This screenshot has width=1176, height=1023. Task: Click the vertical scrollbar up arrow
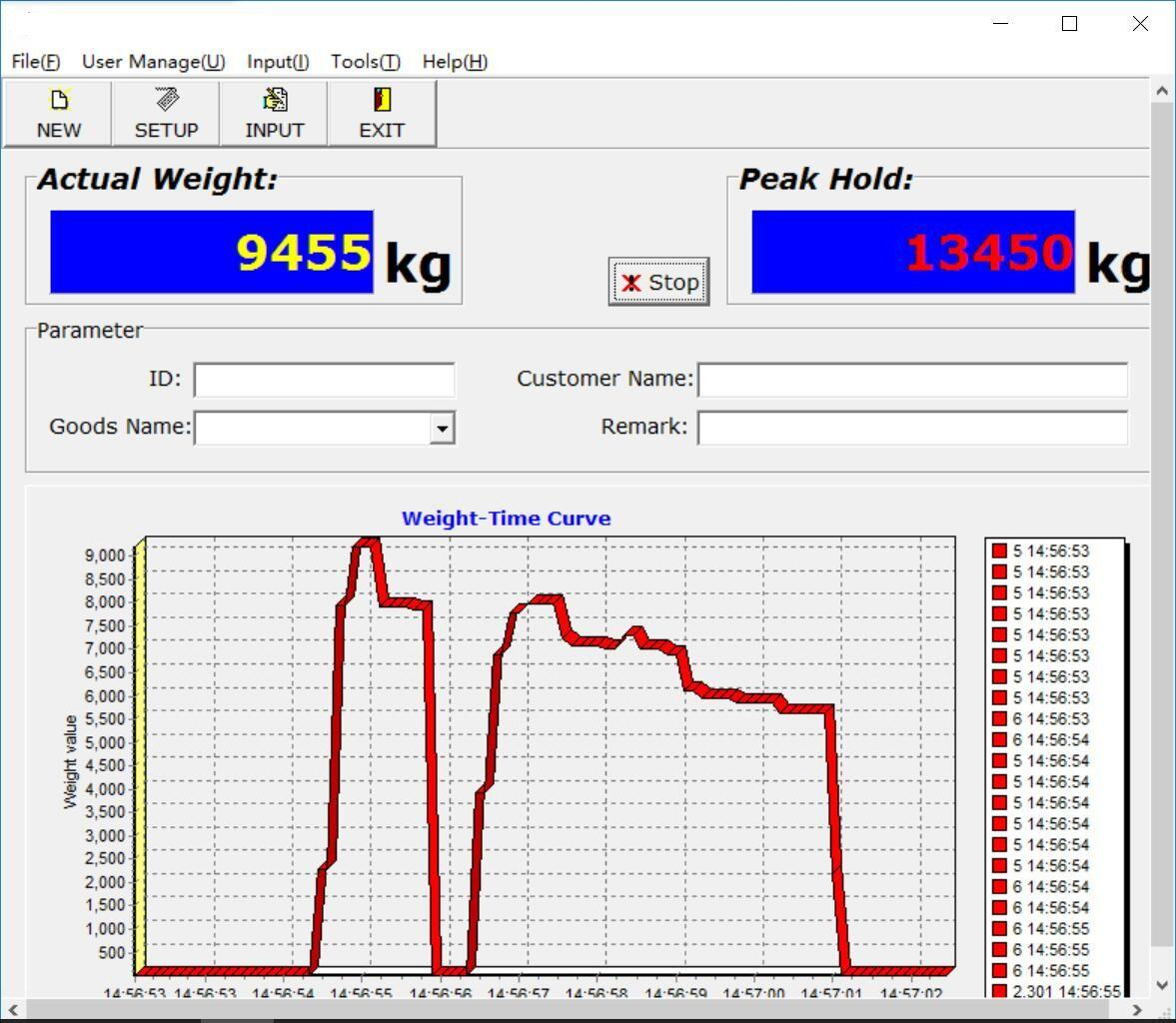pyautogui.click(x=1162, y=91)
